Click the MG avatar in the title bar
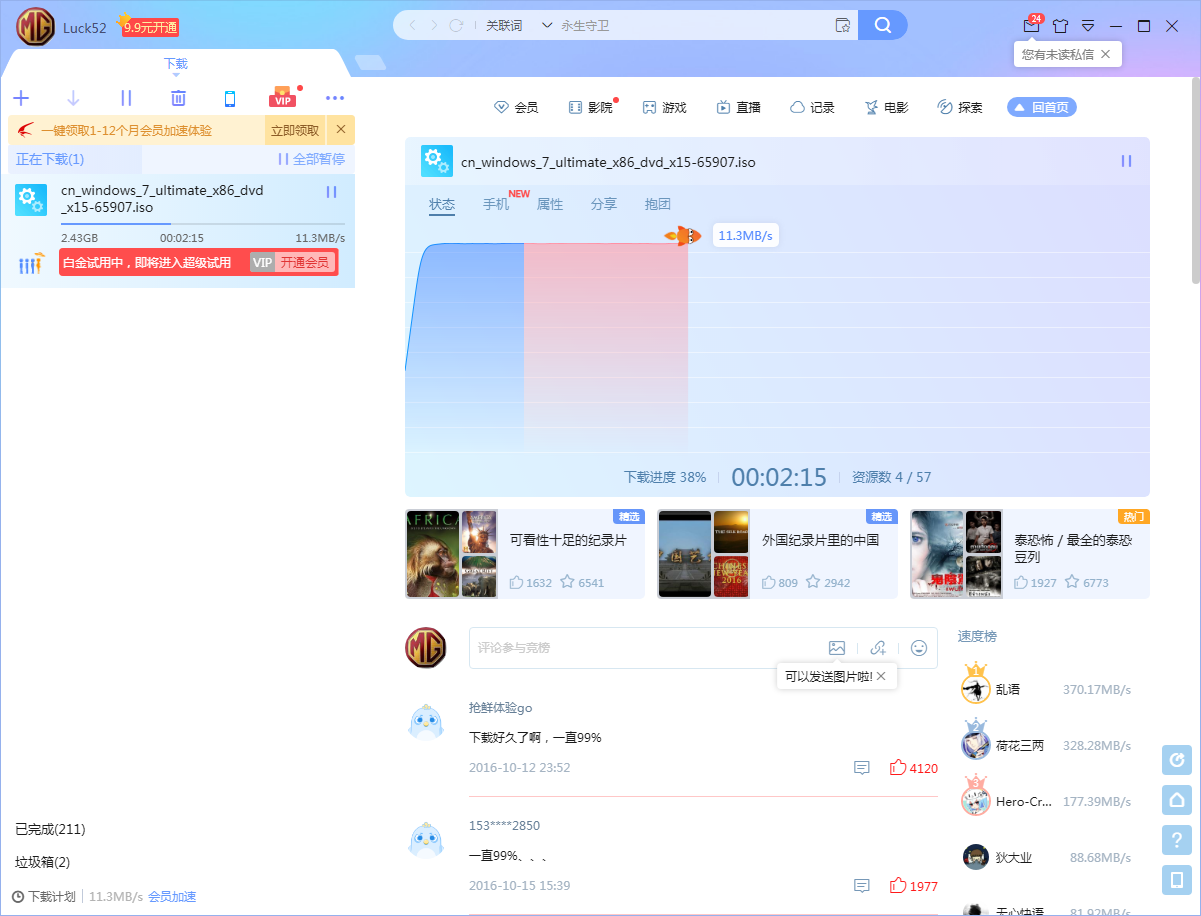Viewport: 1201px width, 916px height. click(35, 26)
